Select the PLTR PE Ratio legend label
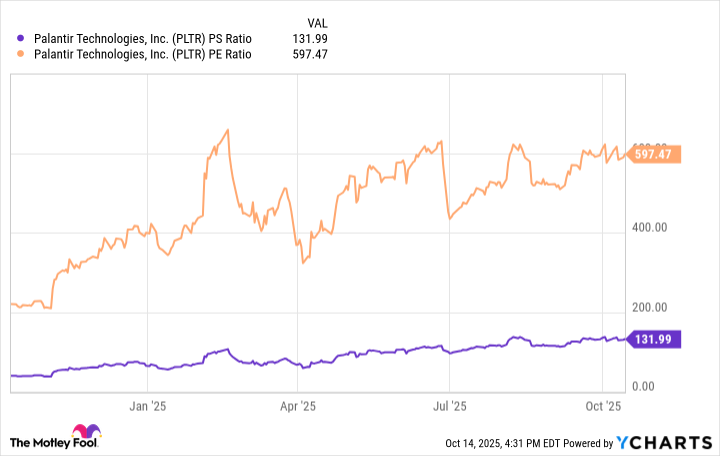 (141, 55)
